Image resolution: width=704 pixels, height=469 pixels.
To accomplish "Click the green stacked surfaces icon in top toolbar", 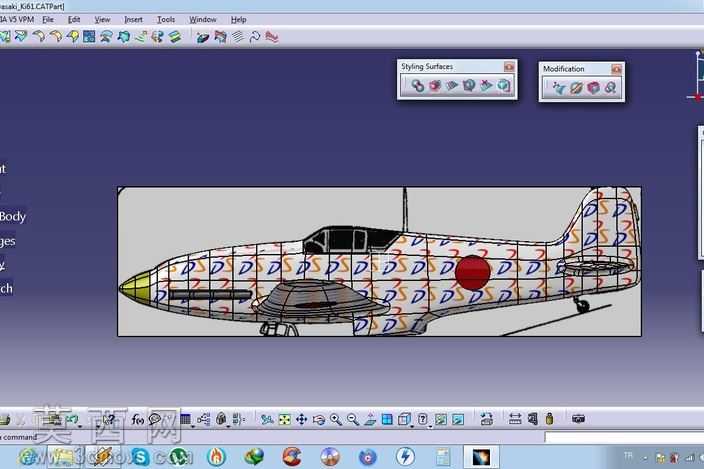I will tap(175, 37).
